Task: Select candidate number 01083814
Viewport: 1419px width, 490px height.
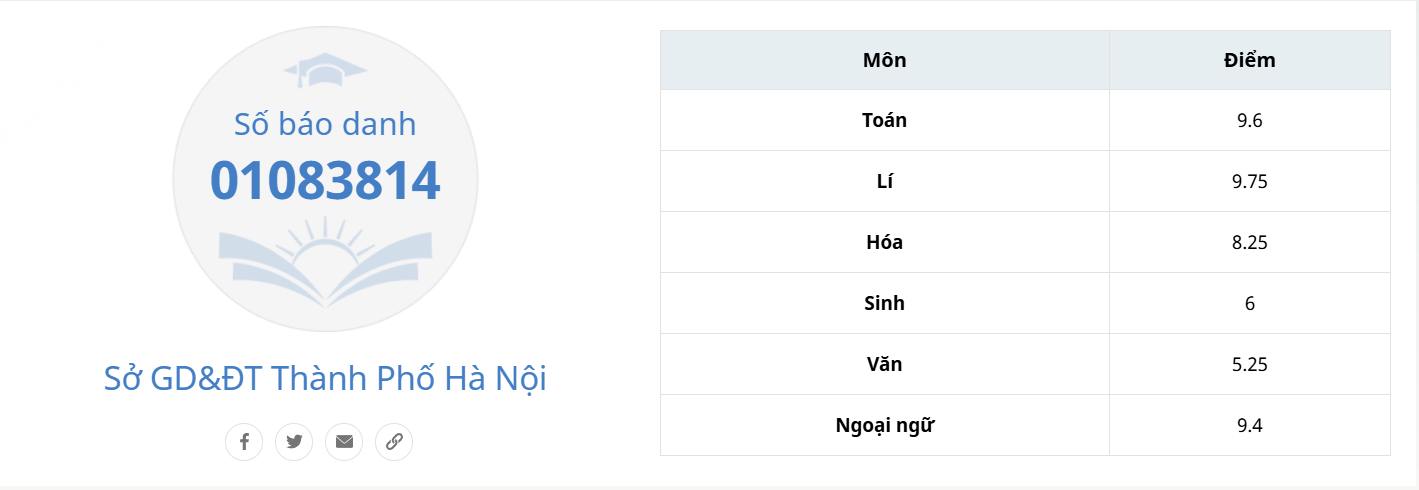Action: coord(325,181)
